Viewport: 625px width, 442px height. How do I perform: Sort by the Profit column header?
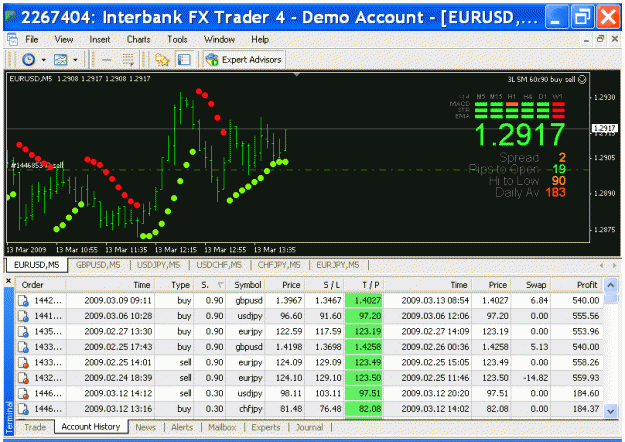[x=577, y=285]
